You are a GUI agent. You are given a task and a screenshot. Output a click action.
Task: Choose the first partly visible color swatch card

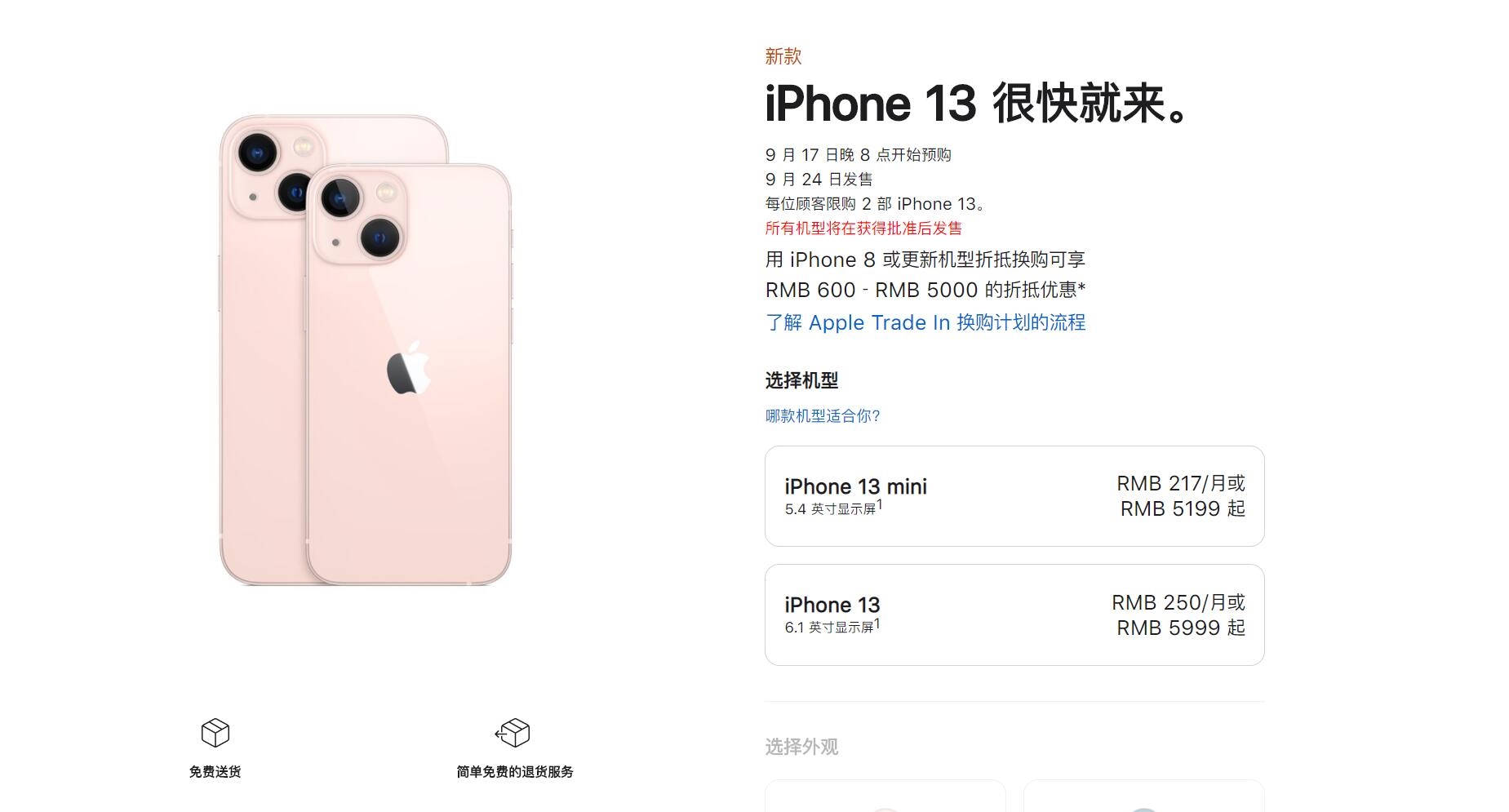tap(885, 796)
